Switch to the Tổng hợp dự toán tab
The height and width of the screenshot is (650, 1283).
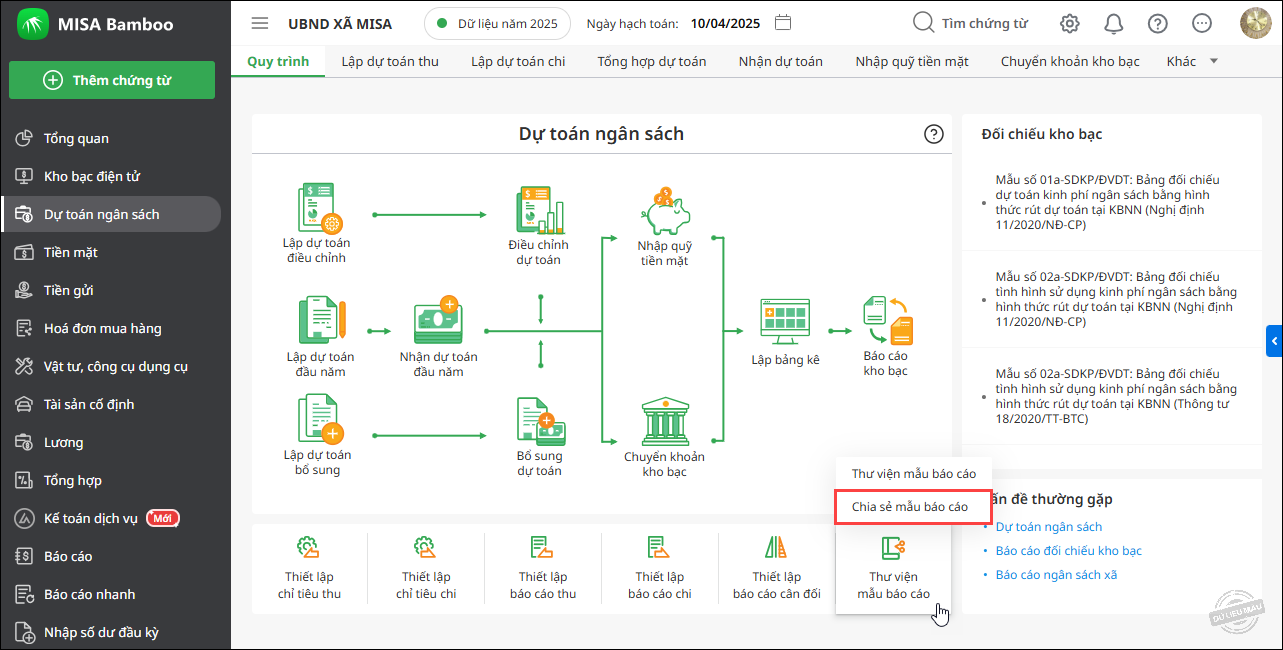pyautogui.click(x=652, y=61)
